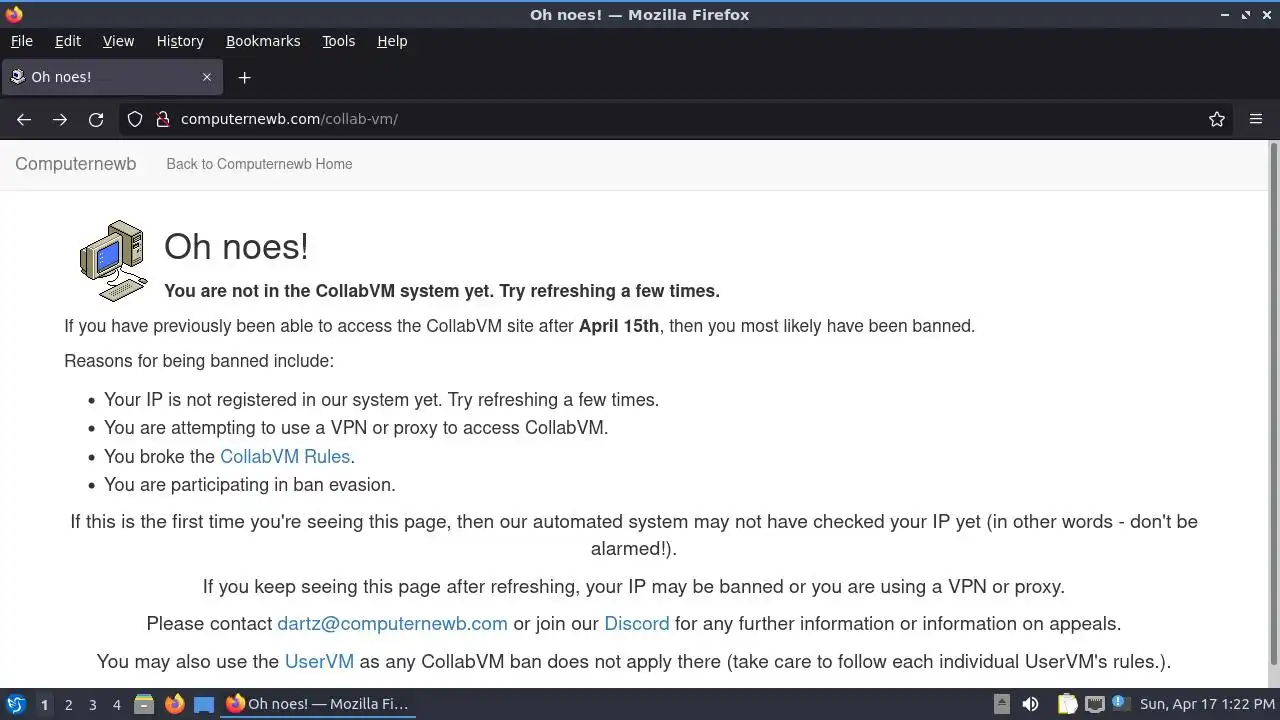Click the dartz@computernewb.com email link
The width and height of the screenshot is (1280, 720).
coord(392,623)
